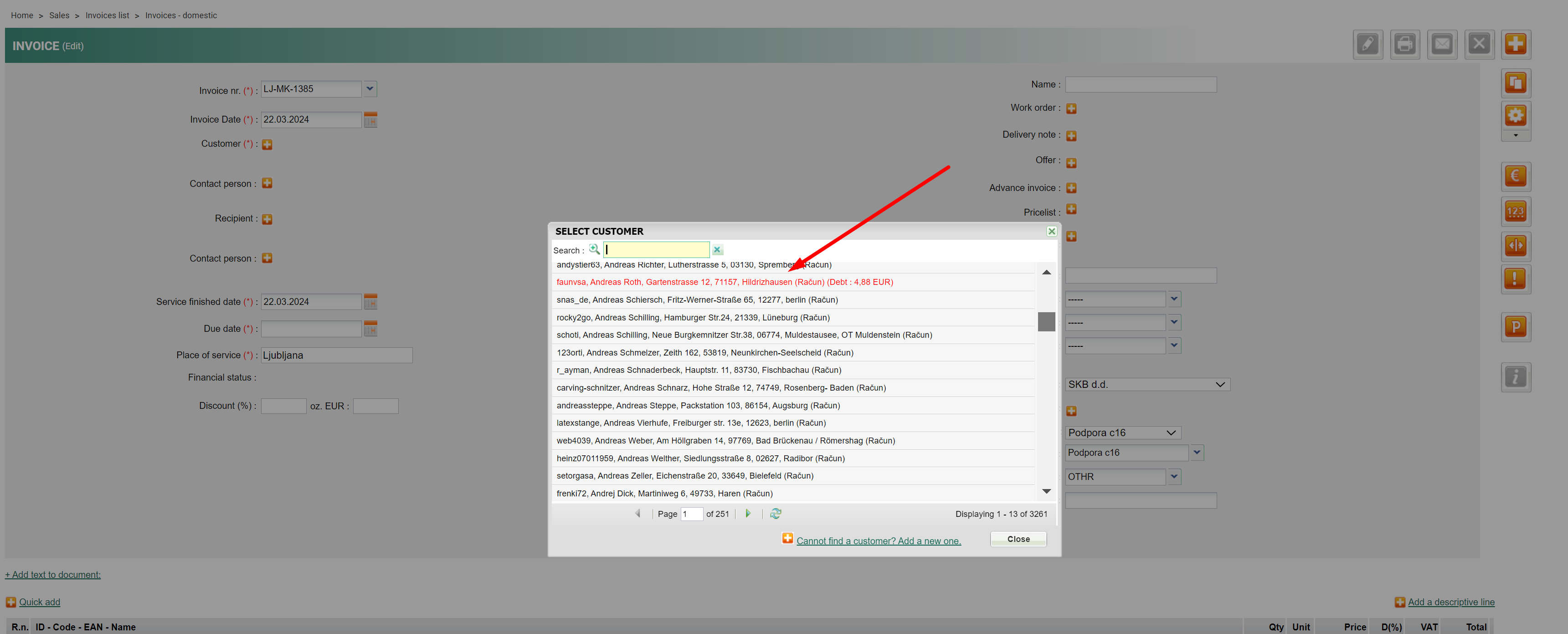Click the Close button in dialog
The image size is (1568, 634).
tap(1018, 539)
